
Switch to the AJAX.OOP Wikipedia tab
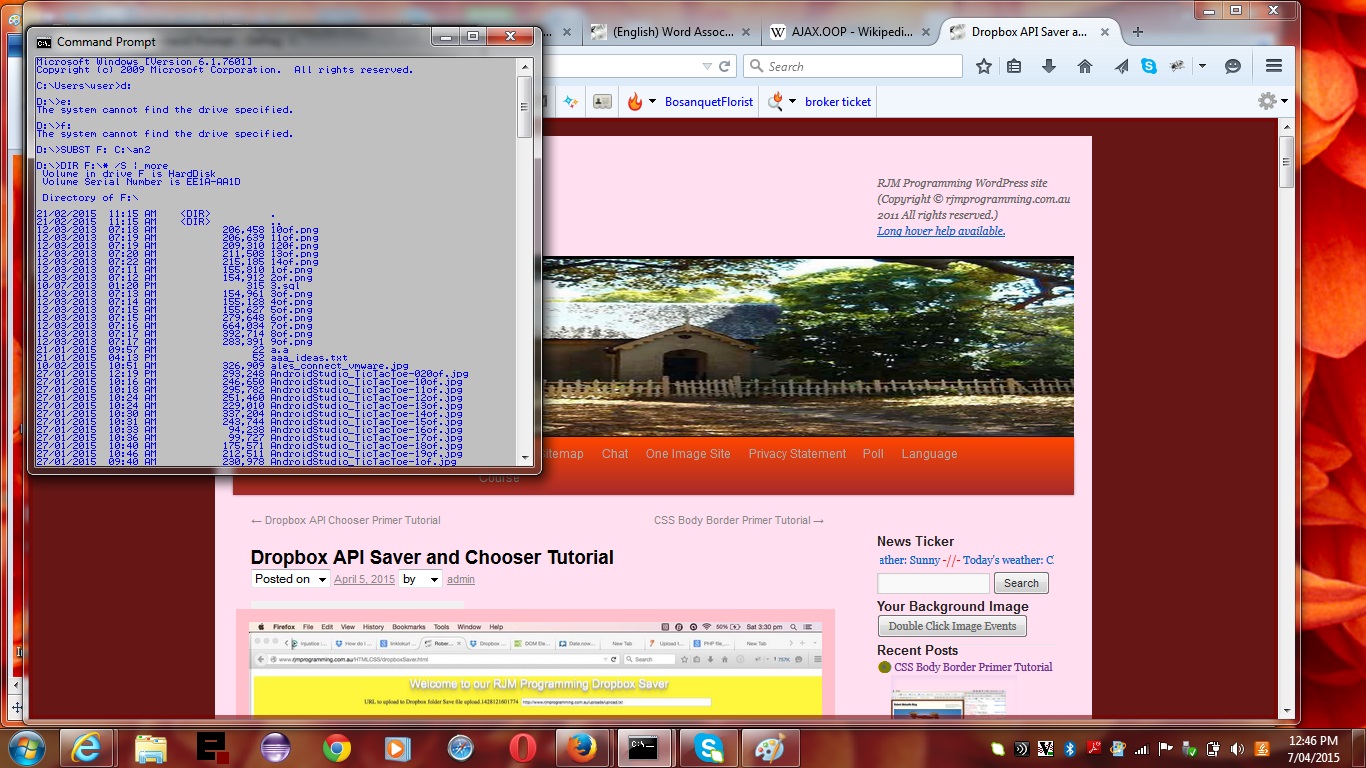pos(850,32)
